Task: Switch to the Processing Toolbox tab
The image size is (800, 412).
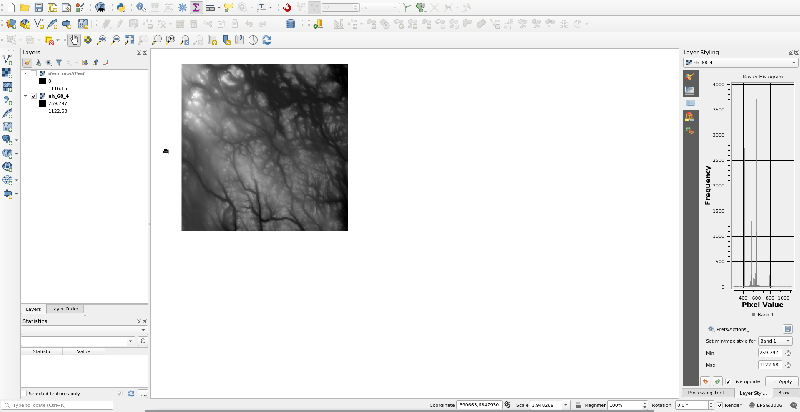Action: click(707, 393)
